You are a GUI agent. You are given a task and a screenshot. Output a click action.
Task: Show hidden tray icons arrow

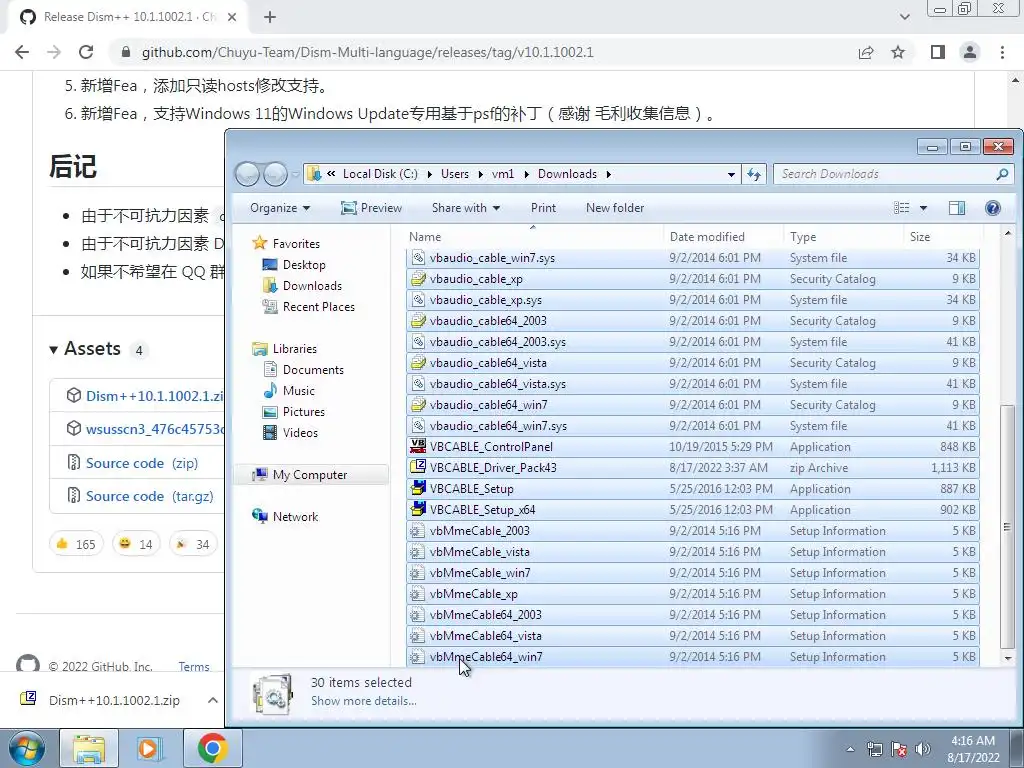tap(850, 749)
